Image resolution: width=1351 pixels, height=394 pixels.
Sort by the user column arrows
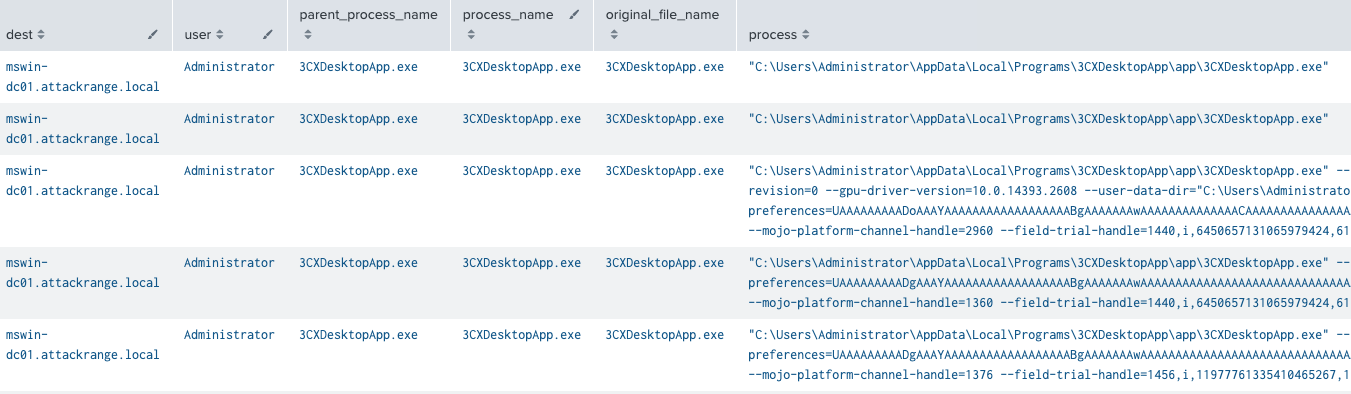click(219, 35)
